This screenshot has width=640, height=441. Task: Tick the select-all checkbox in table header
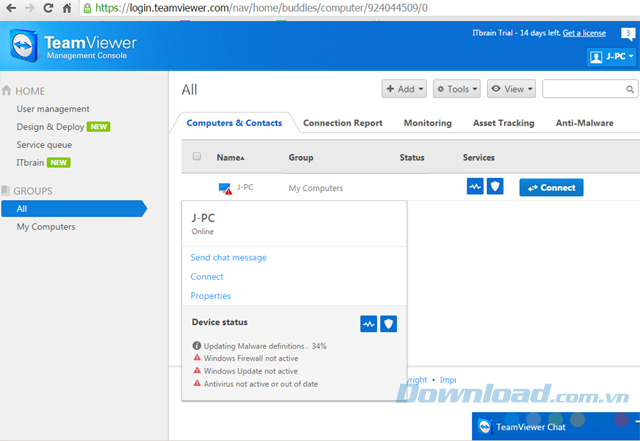tap(197, 157)
